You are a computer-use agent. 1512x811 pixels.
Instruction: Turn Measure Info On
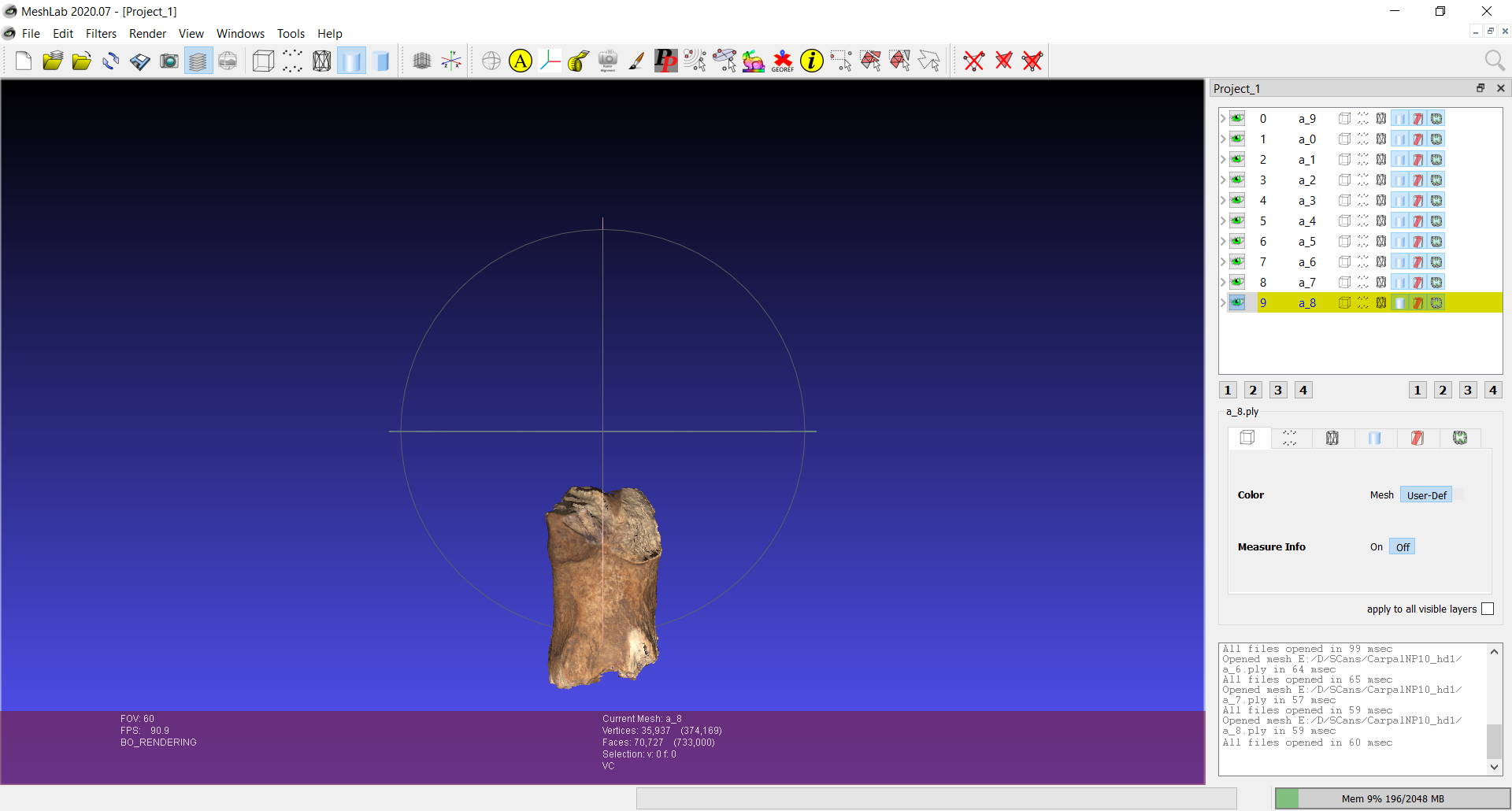click(x=1377, y=547)
